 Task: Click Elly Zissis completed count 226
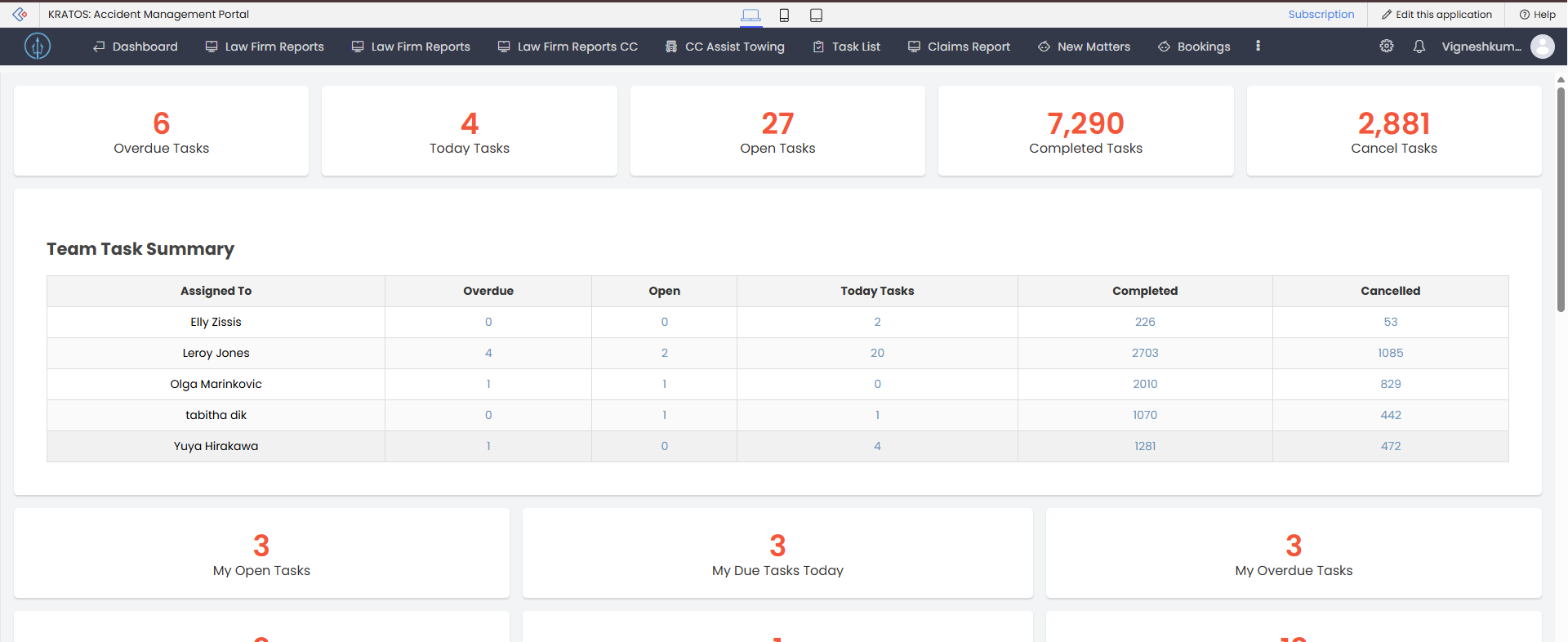[1145, 322]
